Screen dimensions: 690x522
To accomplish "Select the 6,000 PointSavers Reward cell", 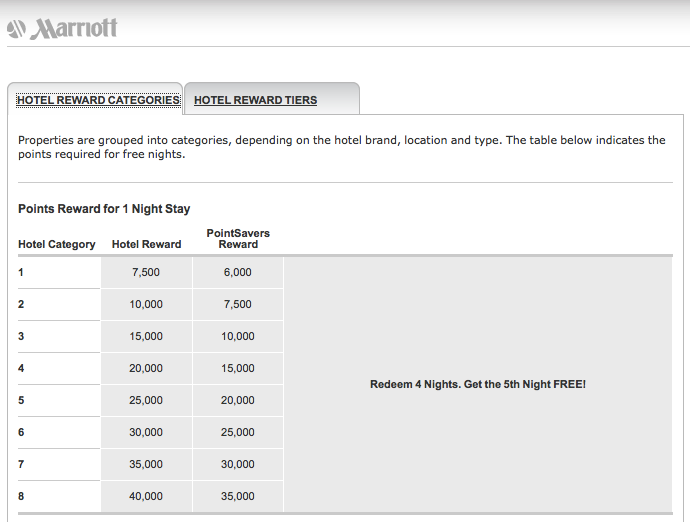I will coord(238,272).
